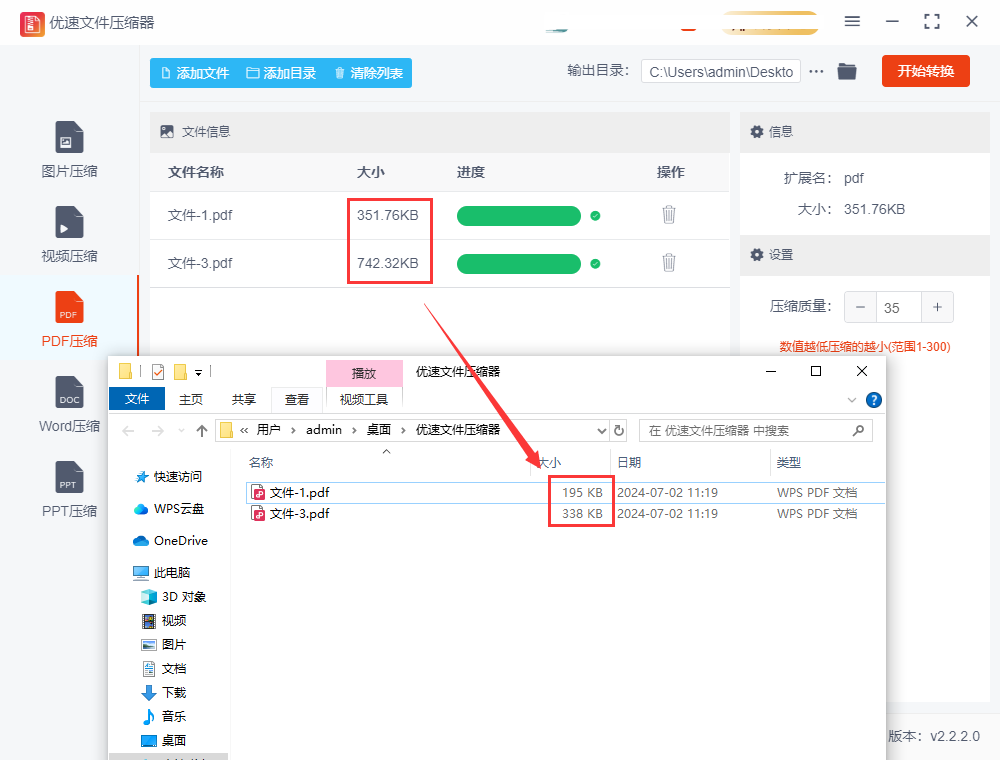Show hidden breadcrumb path levels
This screenshot has width=1000, height=760.
pos(244,430)
